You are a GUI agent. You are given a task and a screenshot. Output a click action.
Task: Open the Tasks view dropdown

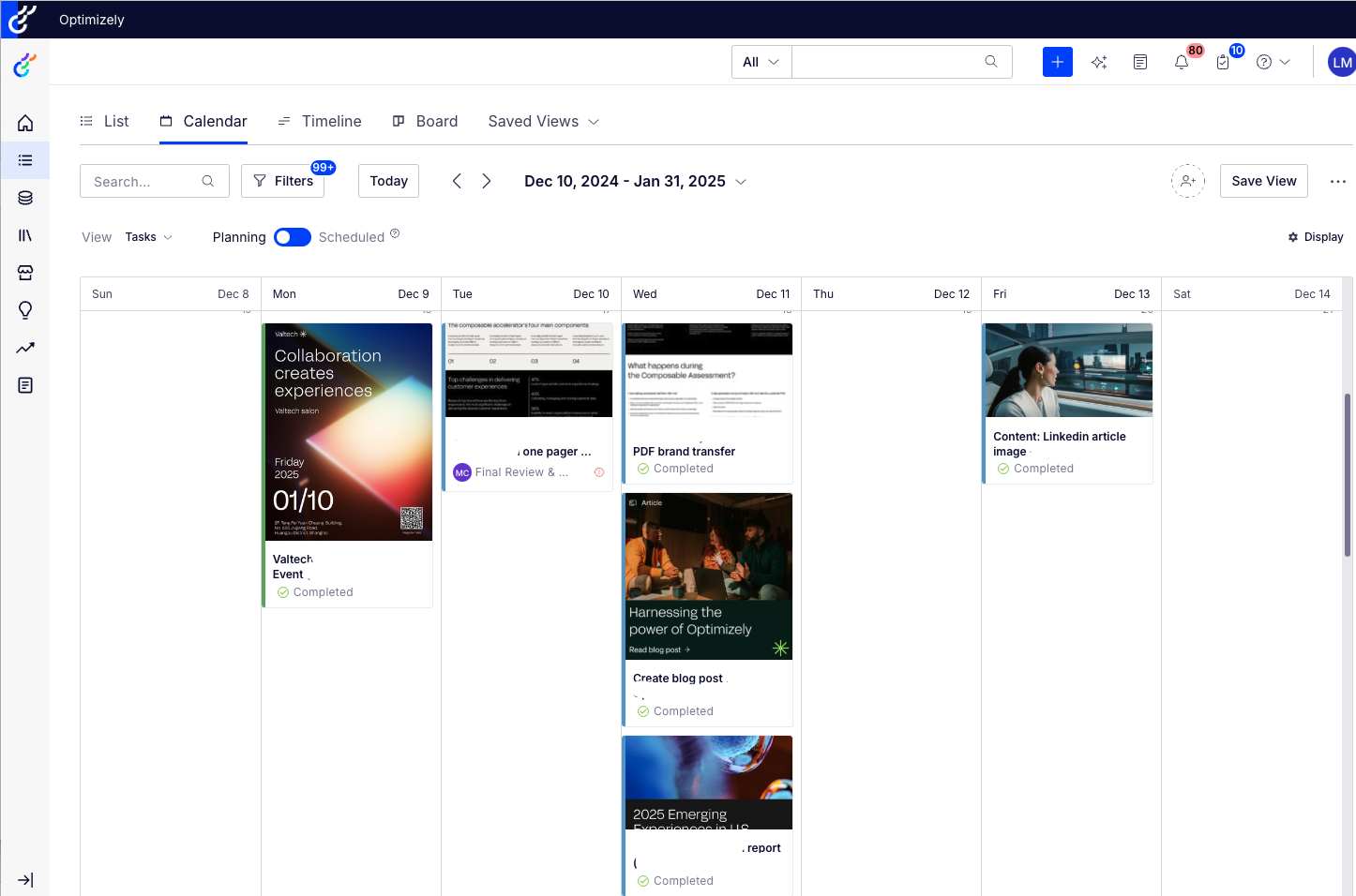tap(149, 237)
